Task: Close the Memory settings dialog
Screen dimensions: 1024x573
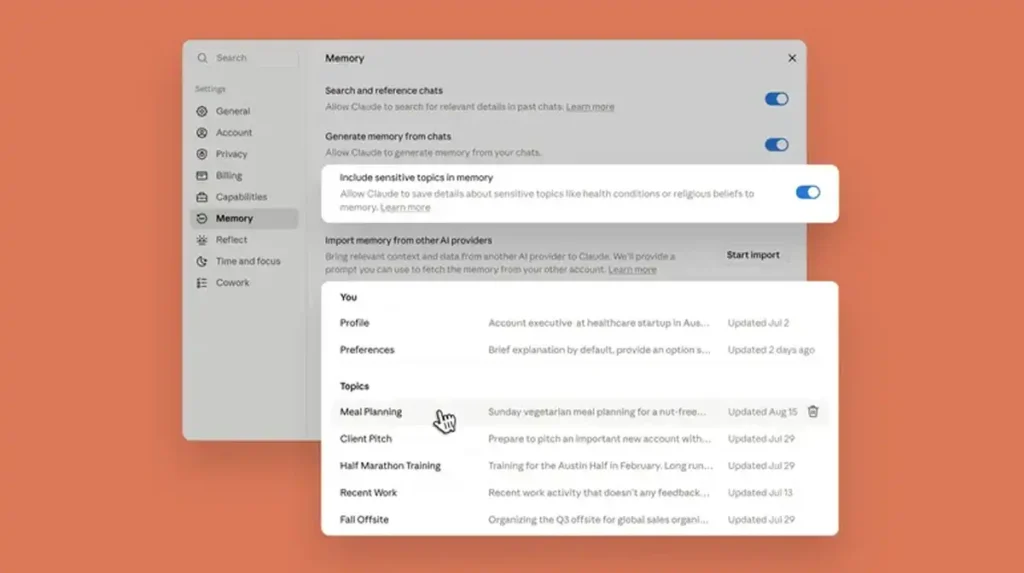Action: (792, 58)
